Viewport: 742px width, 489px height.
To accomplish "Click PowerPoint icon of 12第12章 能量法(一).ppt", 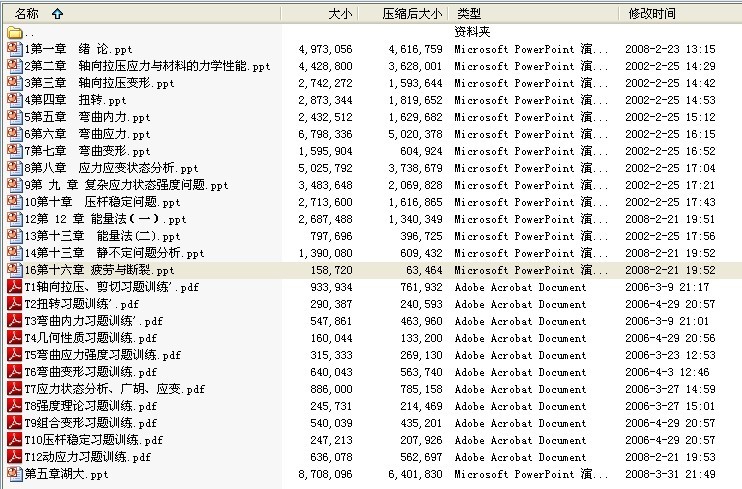I will [15, 219].
